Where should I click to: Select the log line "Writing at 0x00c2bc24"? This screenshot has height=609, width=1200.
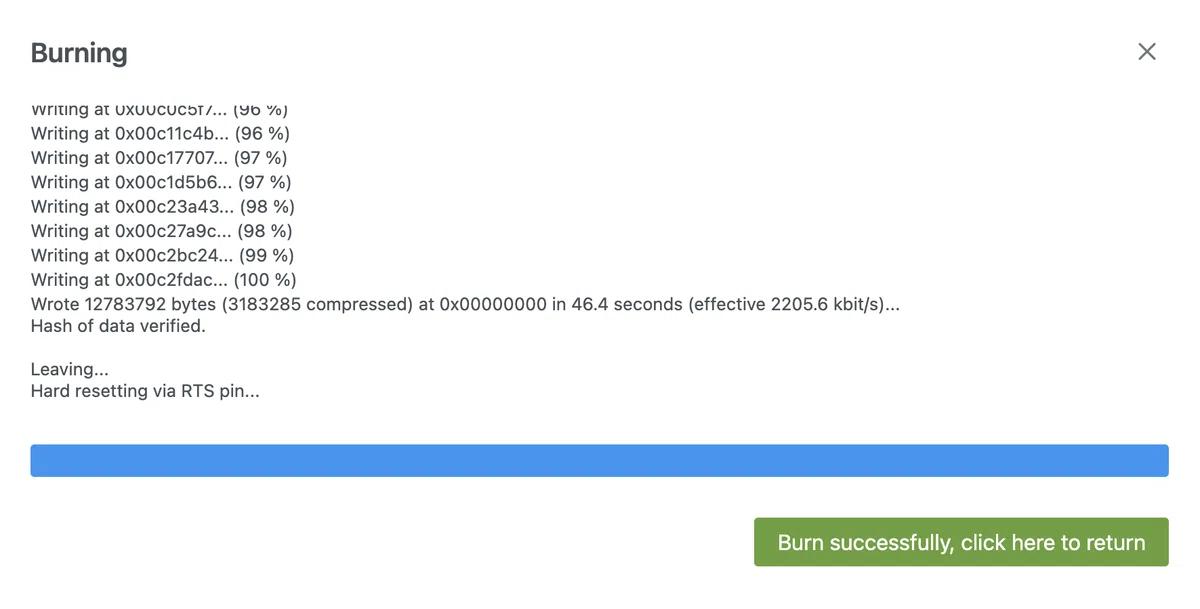[x=163, y=255]
